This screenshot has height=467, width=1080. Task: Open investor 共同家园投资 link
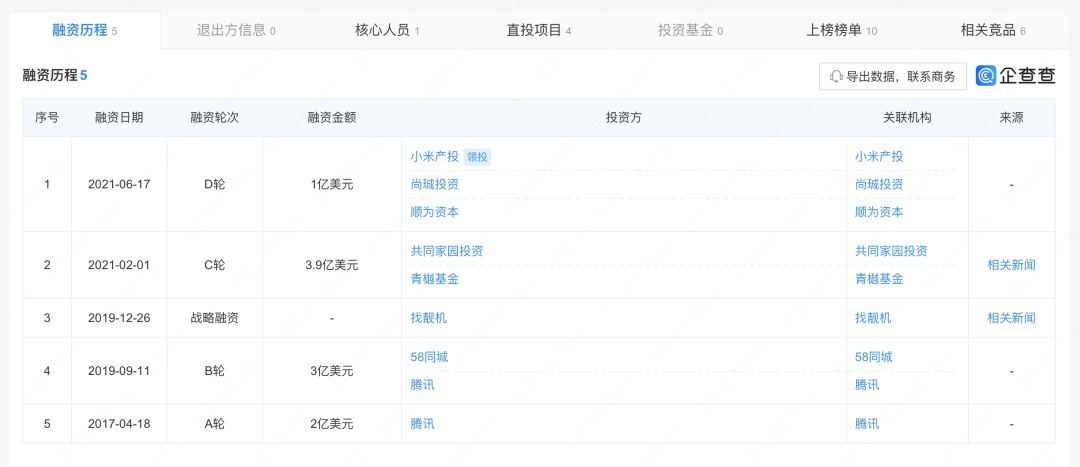click(x=446, y=251)
